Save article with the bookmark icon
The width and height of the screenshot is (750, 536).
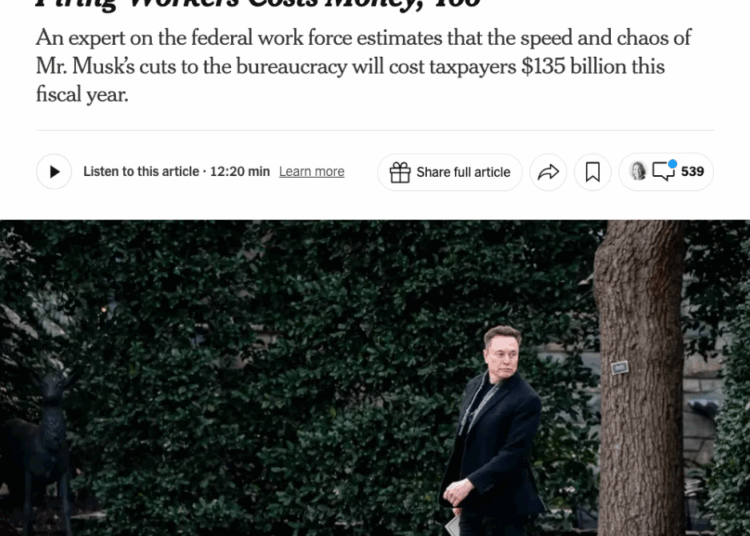593,172
